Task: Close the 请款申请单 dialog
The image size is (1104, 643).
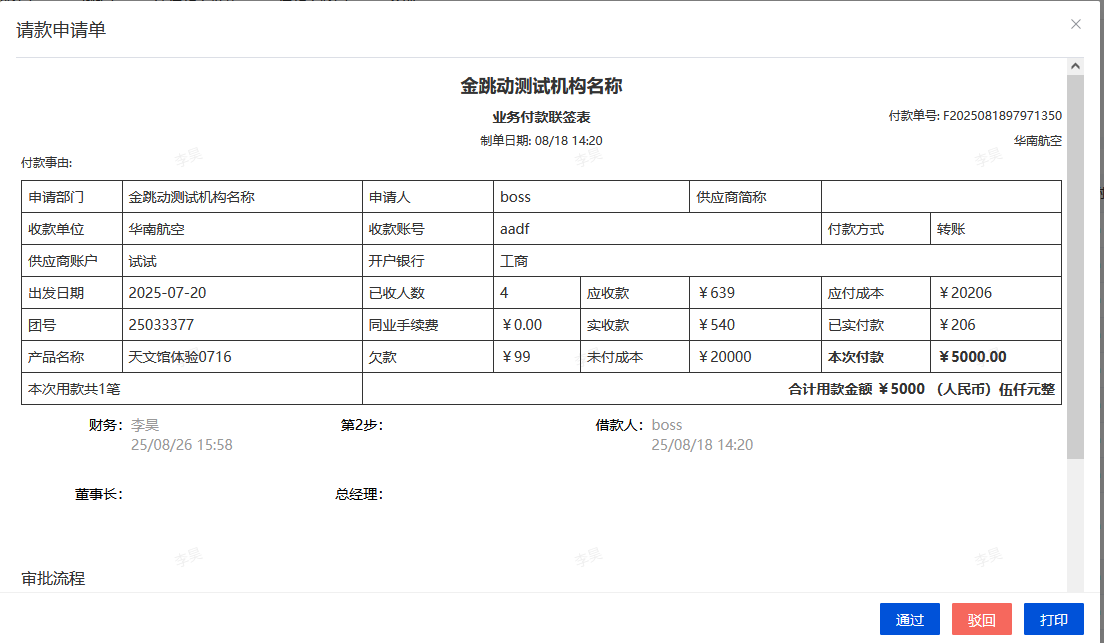Action: pos(1076,24)
